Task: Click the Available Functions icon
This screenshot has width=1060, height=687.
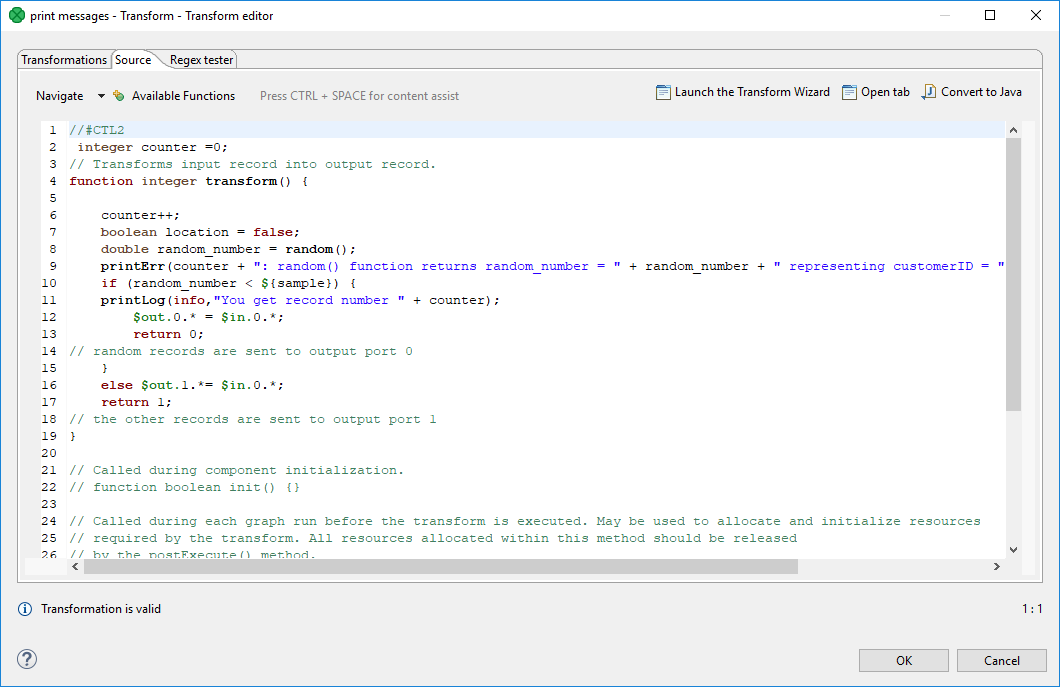Action: point(119,96)
